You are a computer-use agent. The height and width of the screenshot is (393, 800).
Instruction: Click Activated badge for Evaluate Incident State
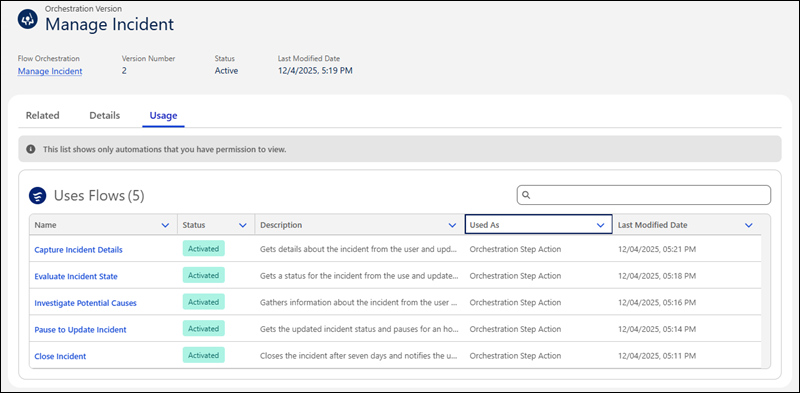click(x=204, y=276)
